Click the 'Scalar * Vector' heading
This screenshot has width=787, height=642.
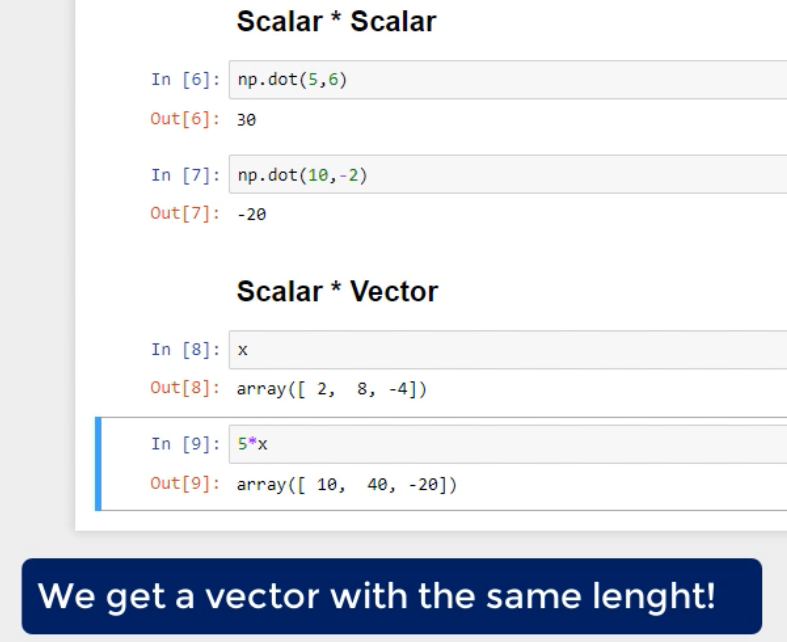(x=335, y=292)
